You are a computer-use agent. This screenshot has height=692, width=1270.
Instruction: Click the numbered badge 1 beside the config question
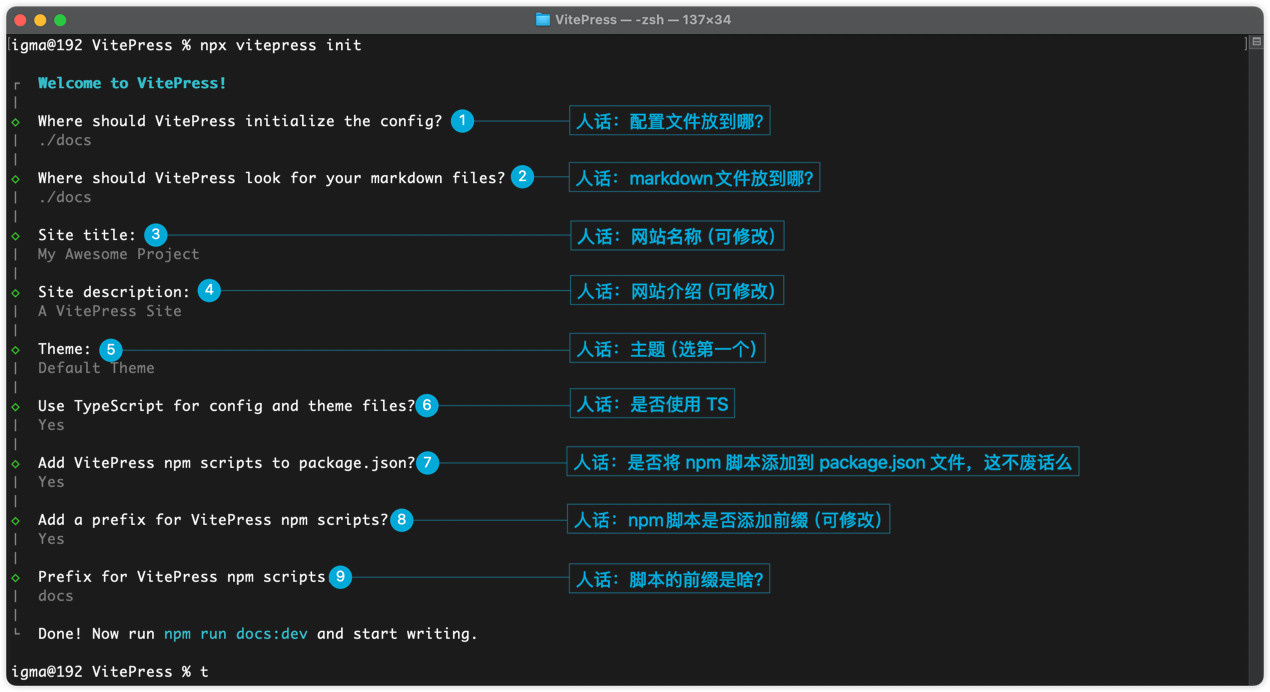(x=462, y=121)
